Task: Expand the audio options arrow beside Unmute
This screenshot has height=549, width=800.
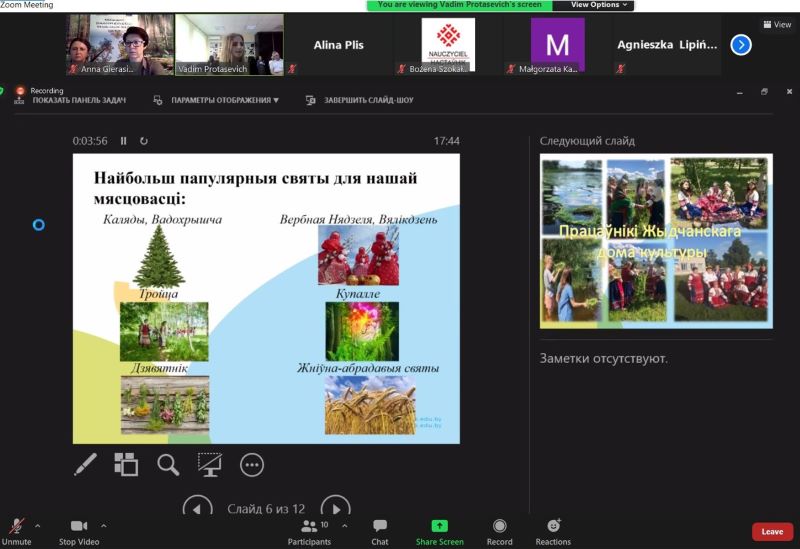Action: pos(38,525)
